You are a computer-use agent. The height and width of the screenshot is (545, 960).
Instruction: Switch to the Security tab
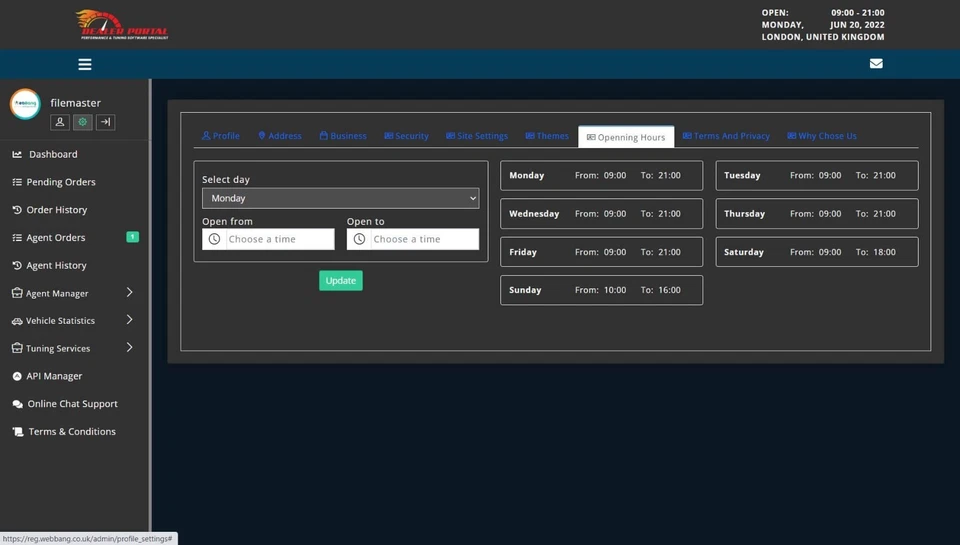407,136
